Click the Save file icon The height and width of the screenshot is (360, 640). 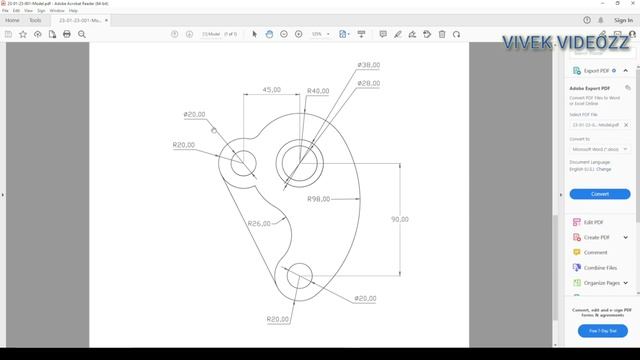(x=8, y=34)
